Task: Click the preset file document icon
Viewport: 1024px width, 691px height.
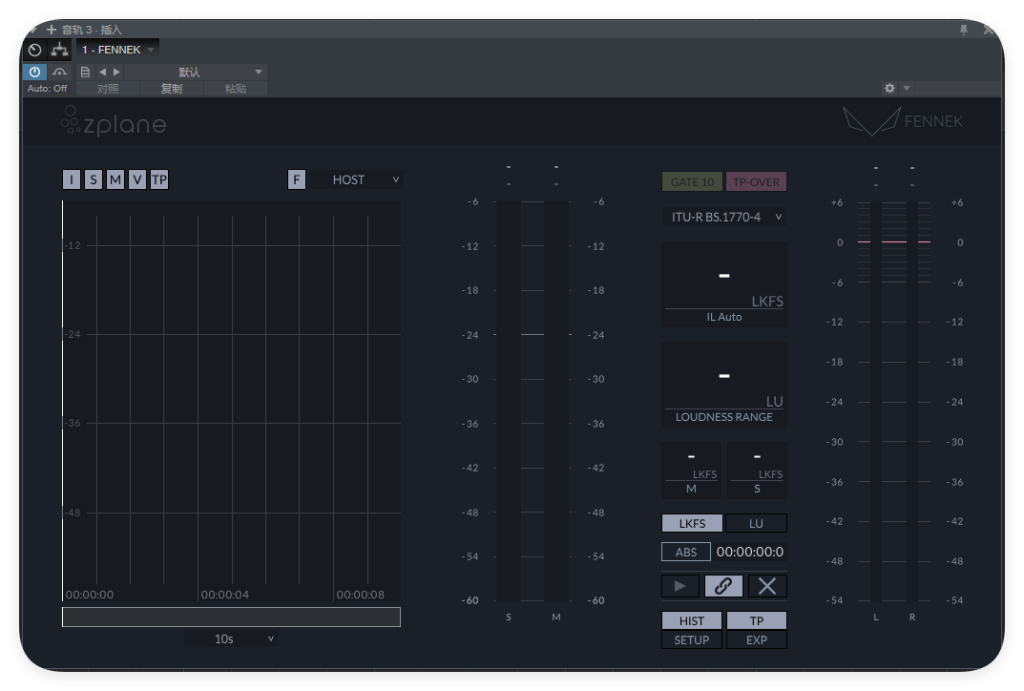Action: click(85, 72)
